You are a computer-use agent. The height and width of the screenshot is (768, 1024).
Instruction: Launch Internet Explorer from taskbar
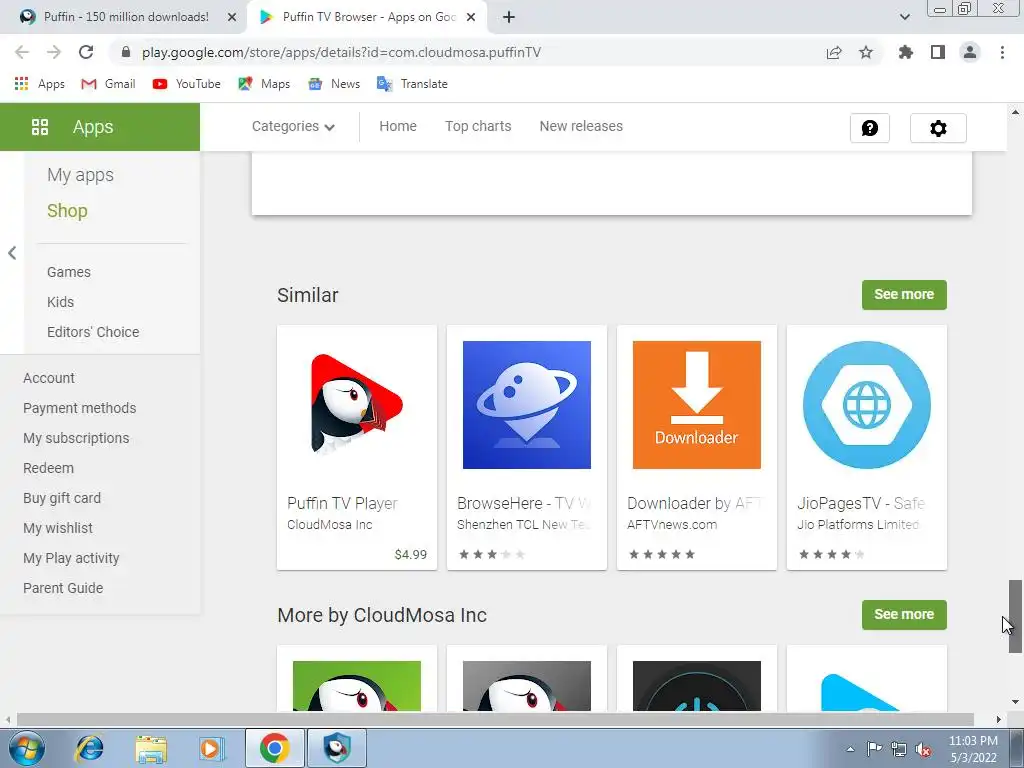pos(89,748)
